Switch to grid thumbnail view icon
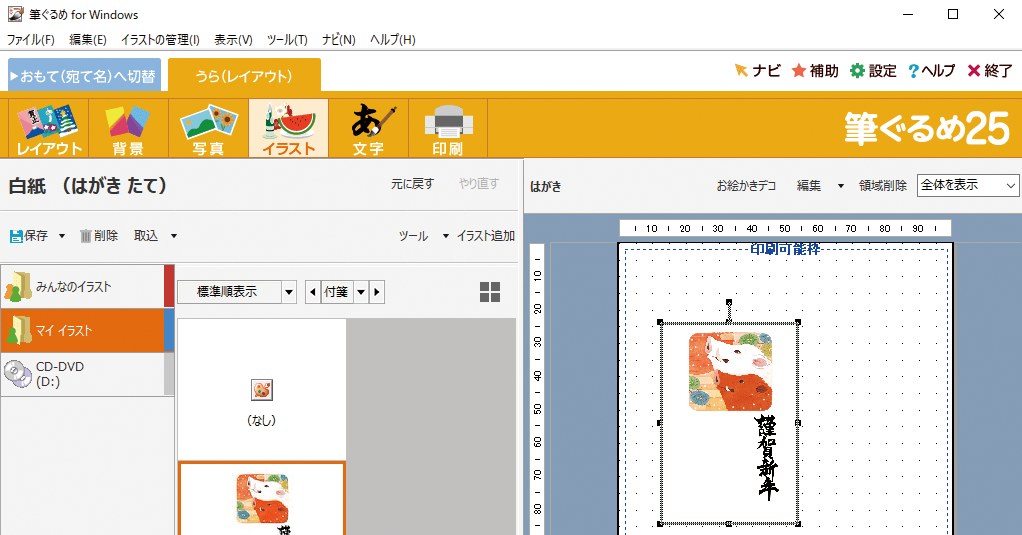 (489, 292)
